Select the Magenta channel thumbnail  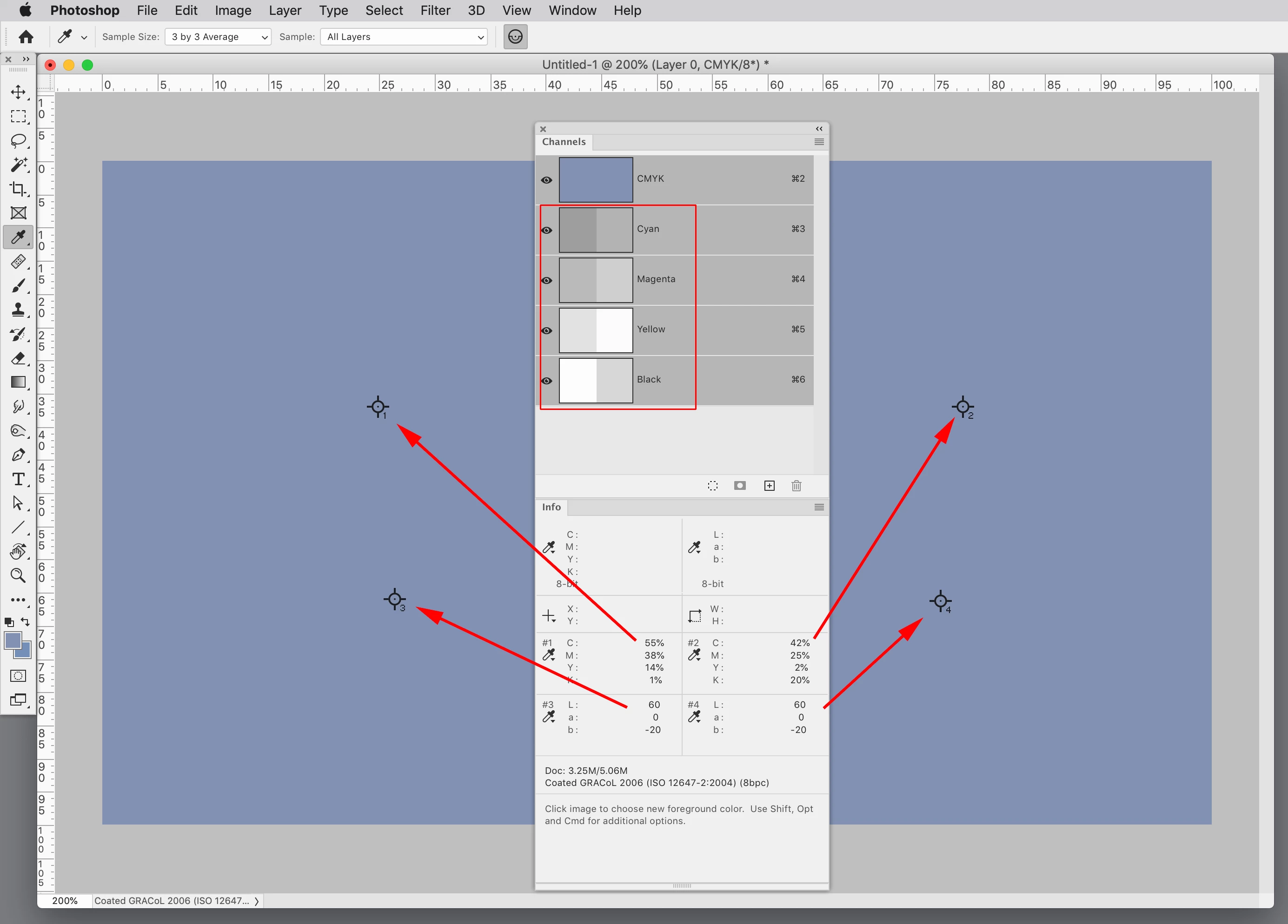click(596, 280)
